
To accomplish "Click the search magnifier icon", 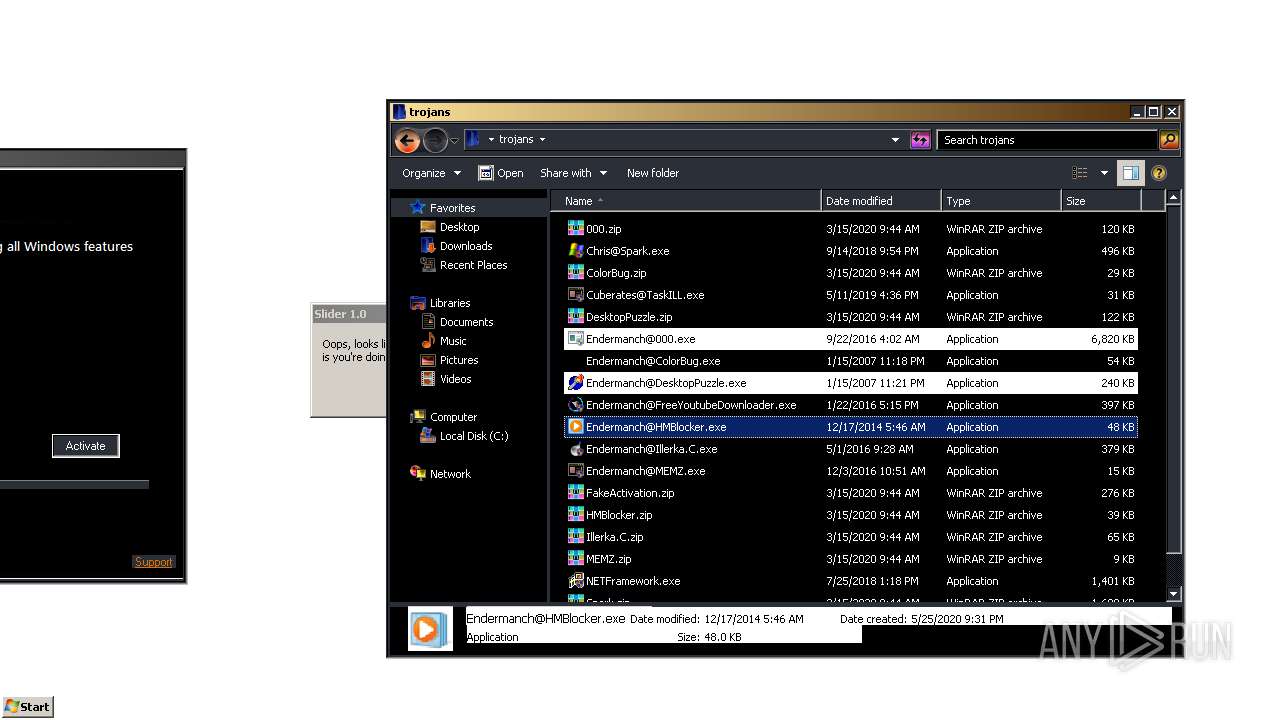I will [x=1169, y=140].
